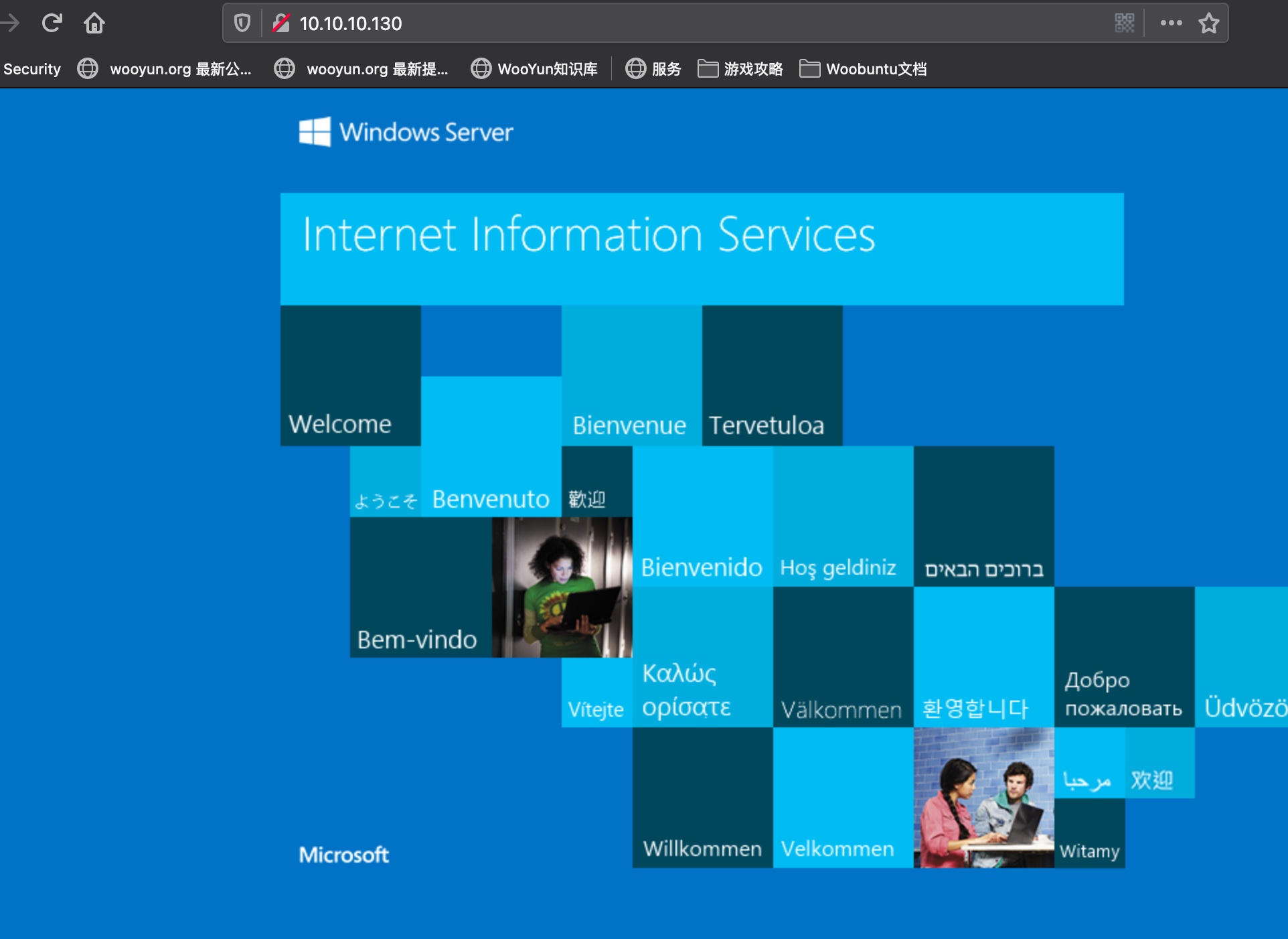This screenshot has height=939, width=1288.
Task: Click the Internet Information Services banner
Action: [701, 248]
